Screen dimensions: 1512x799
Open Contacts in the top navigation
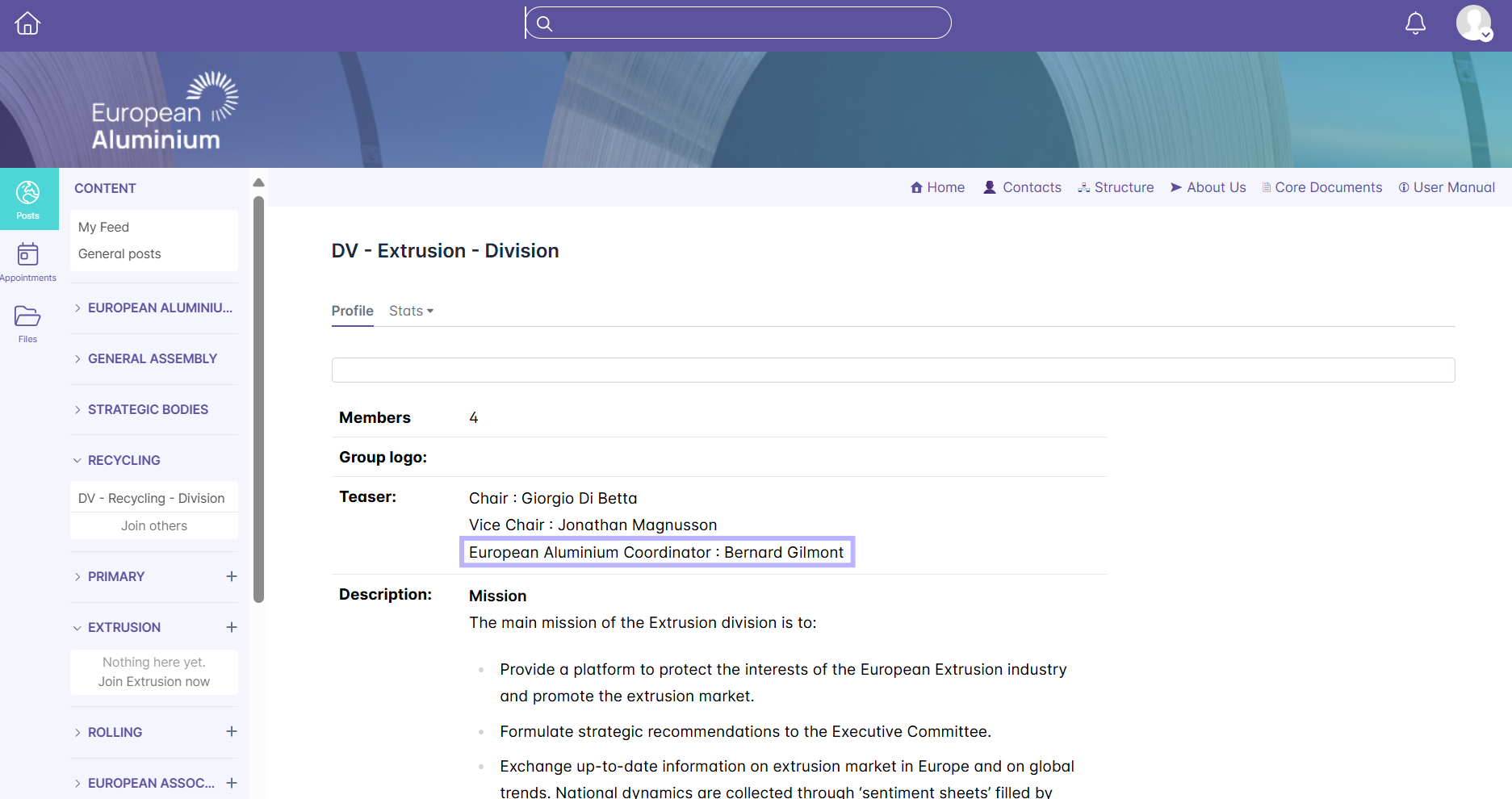1022,187
